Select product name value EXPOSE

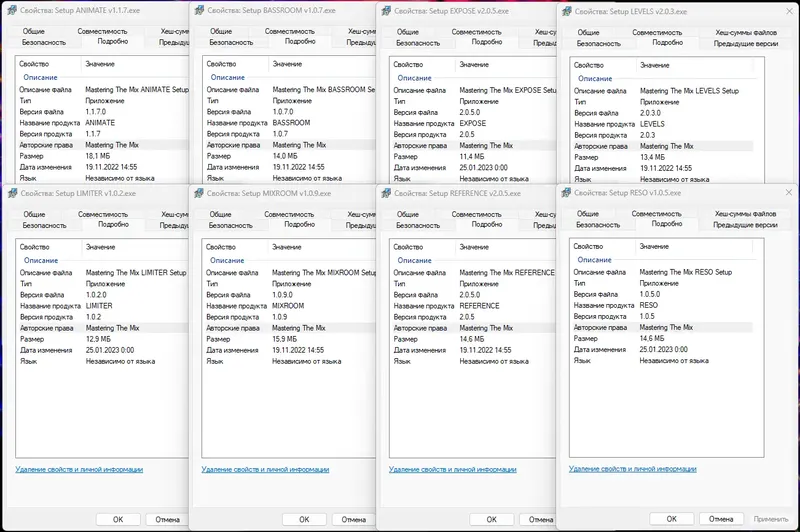[472, 123]
